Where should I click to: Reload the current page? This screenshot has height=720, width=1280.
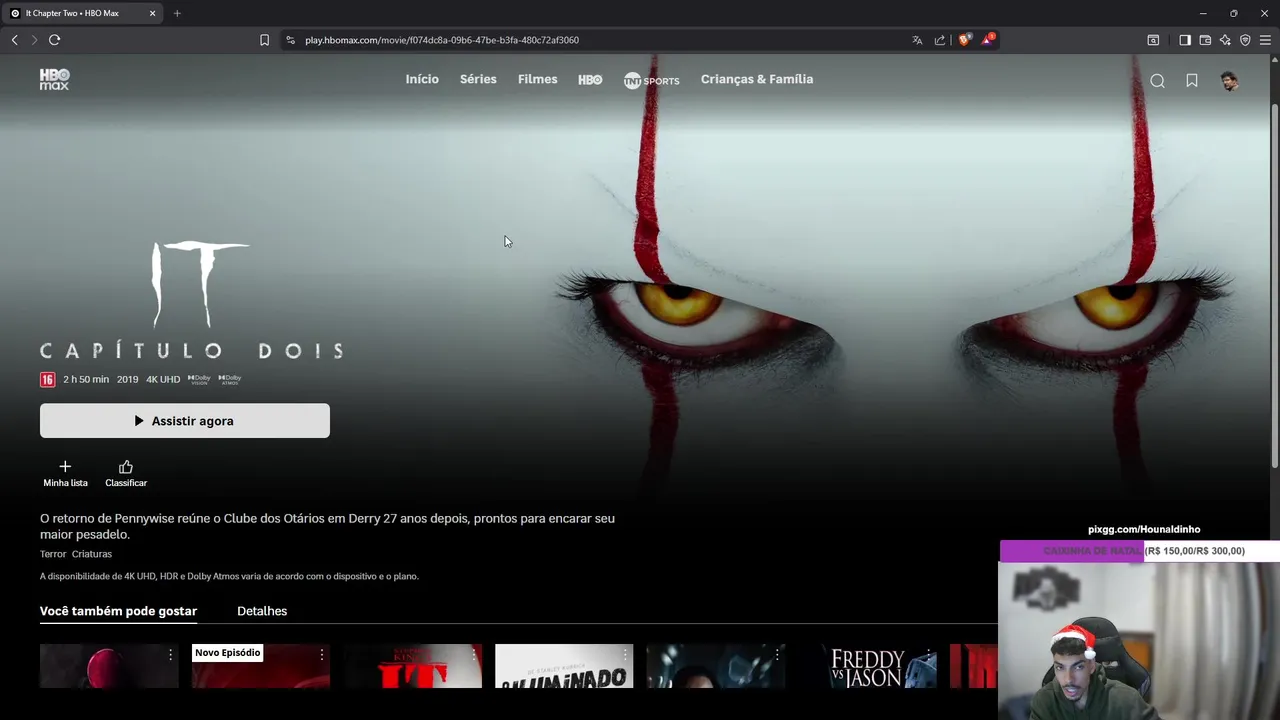click(54, 40)
